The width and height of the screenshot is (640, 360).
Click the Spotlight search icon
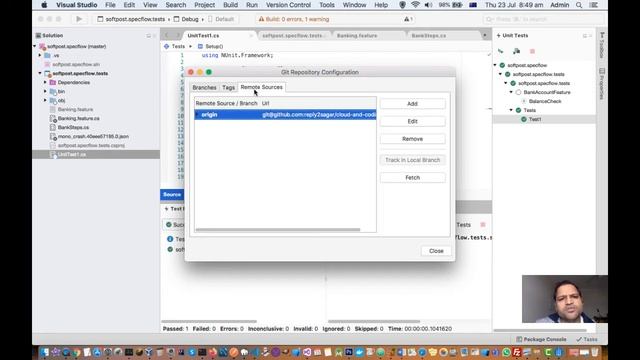click(x=579, y=5)
